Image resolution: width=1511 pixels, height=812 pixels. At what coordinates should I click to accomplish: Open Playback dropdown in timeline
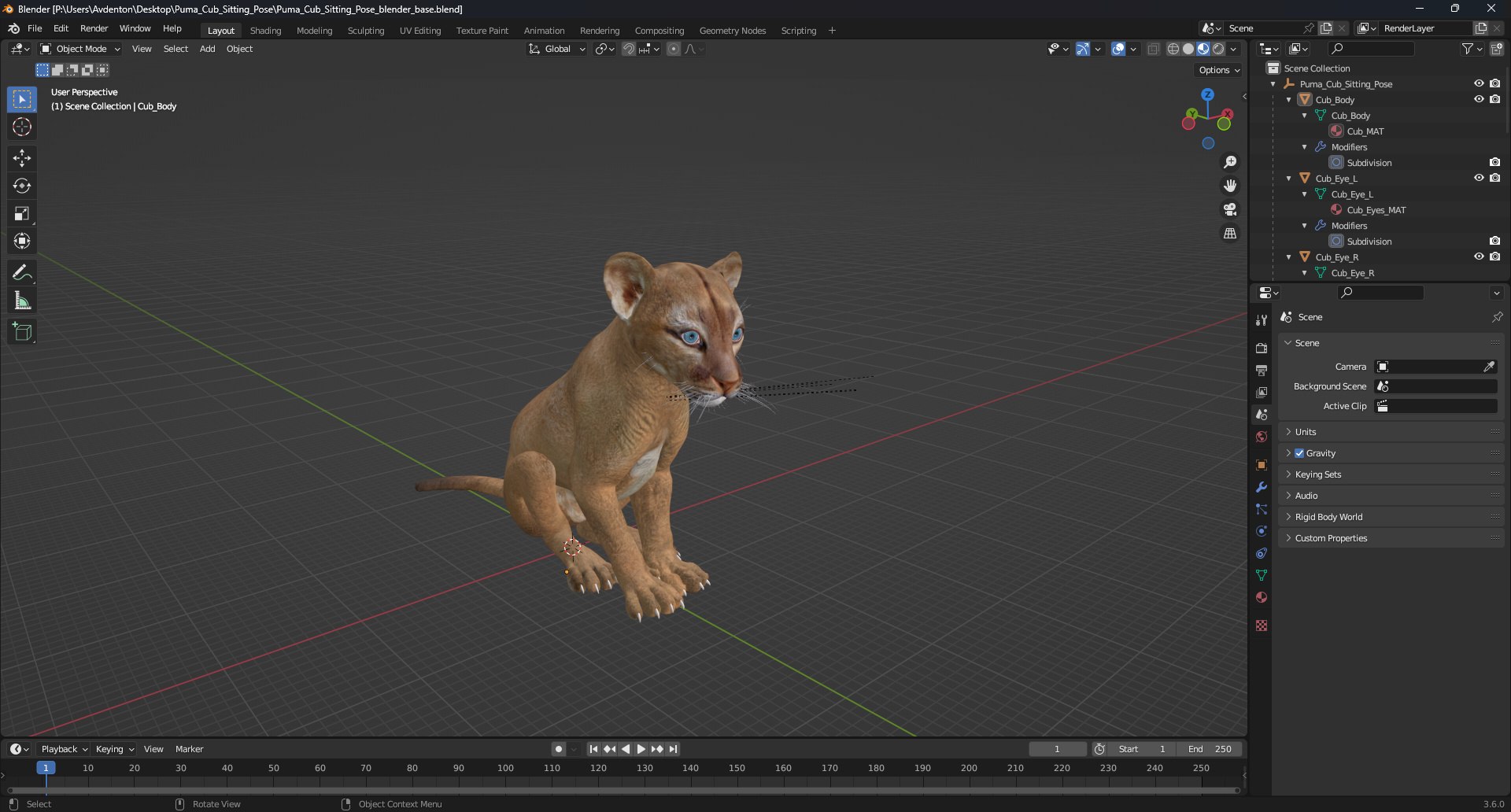(64, 749)
